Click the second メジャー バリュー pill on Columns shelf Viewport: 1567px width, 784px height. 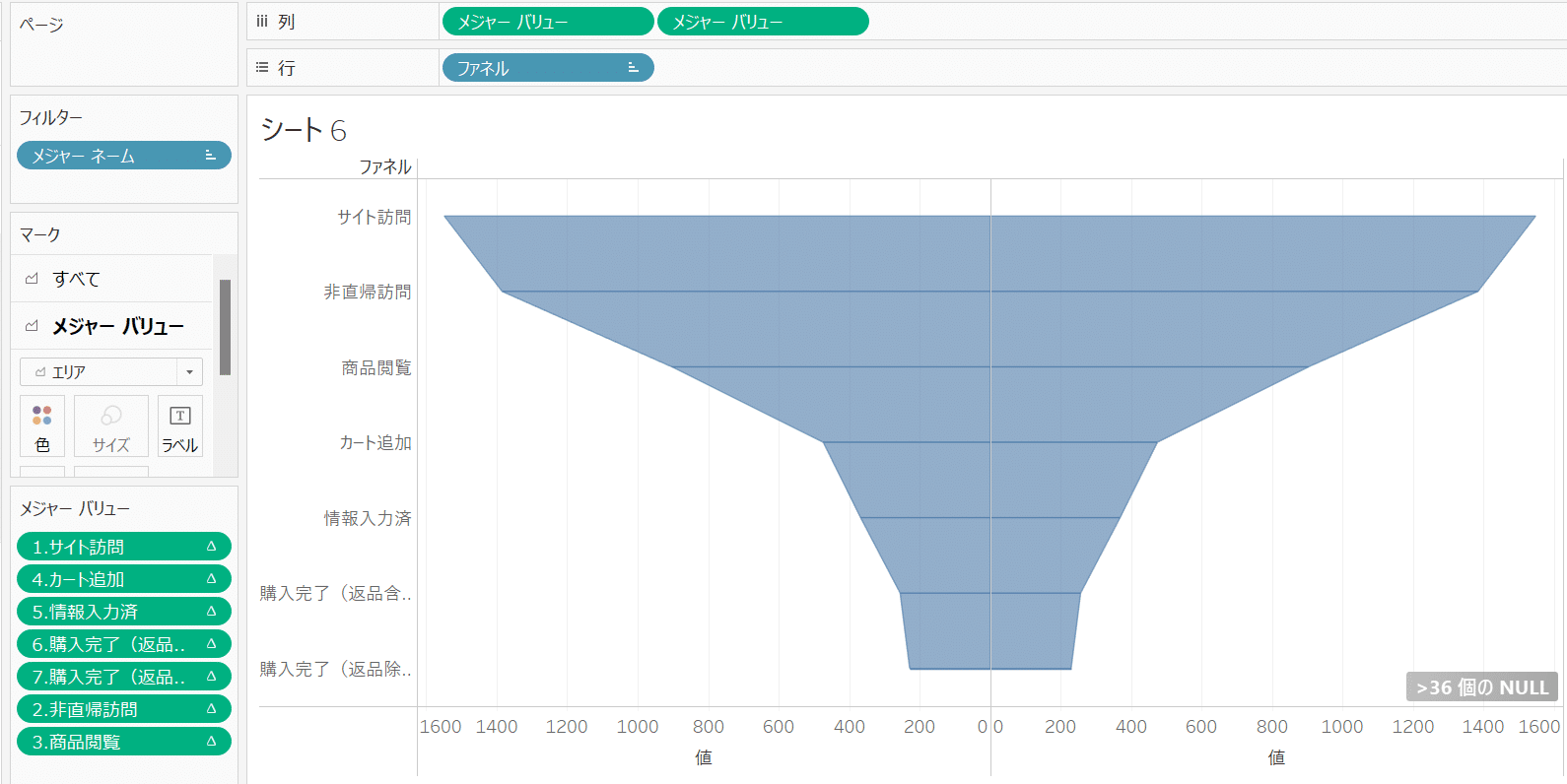coord(763,22)
